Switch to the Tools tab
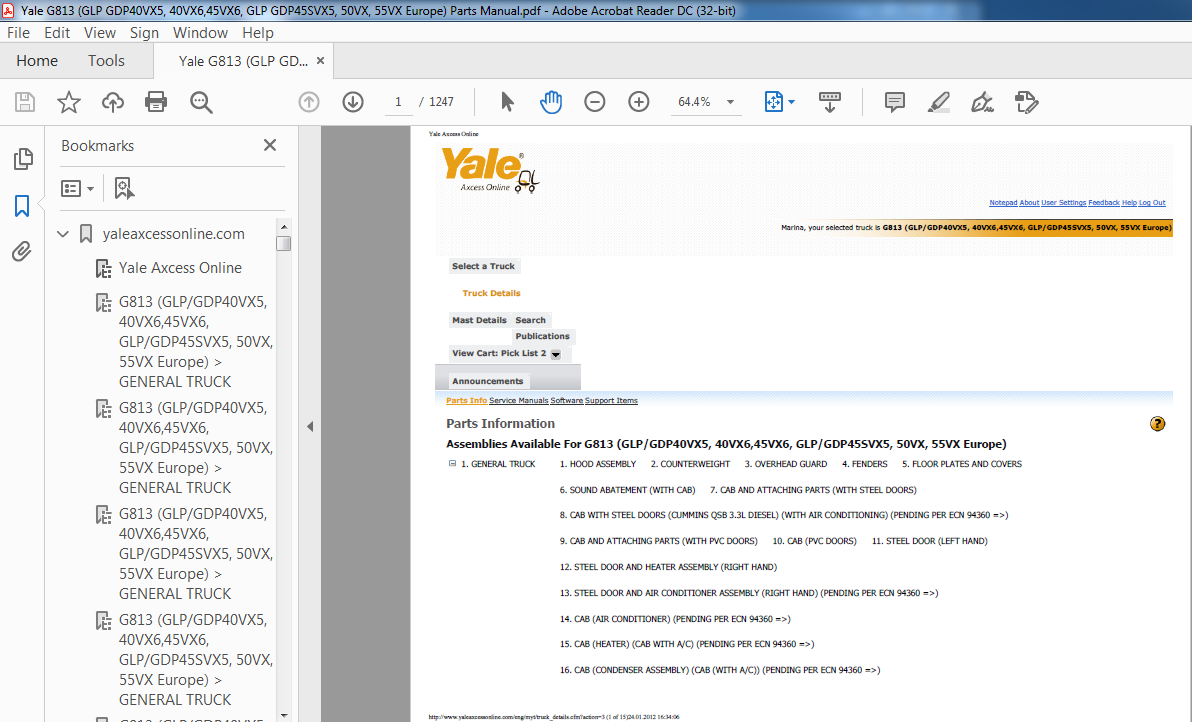Screen dimensions: 1192x722 click(106, 61)
